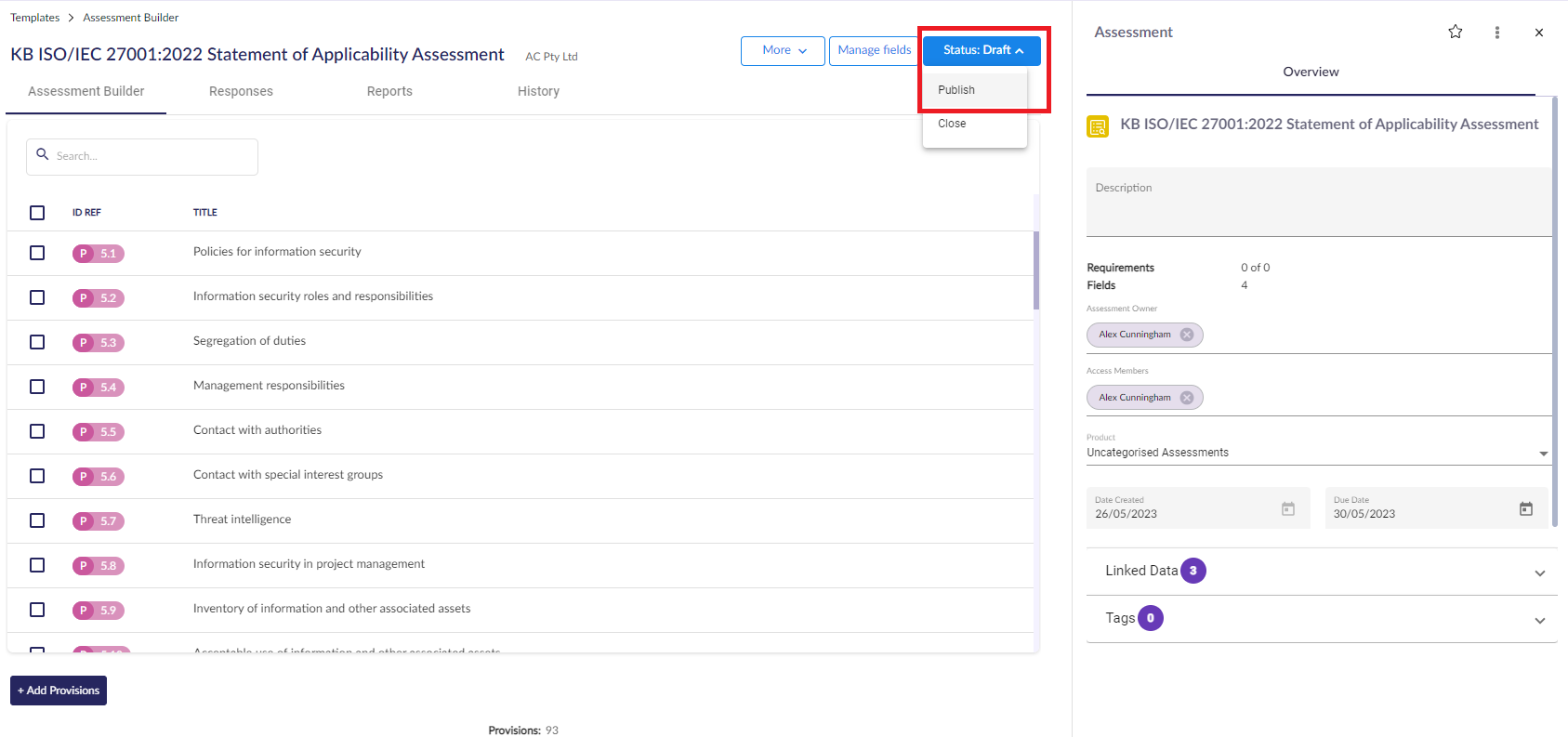This screenshot has height=737, width=1568.
Task: Click the Manage fields button
Action: [x=874, y=50]
